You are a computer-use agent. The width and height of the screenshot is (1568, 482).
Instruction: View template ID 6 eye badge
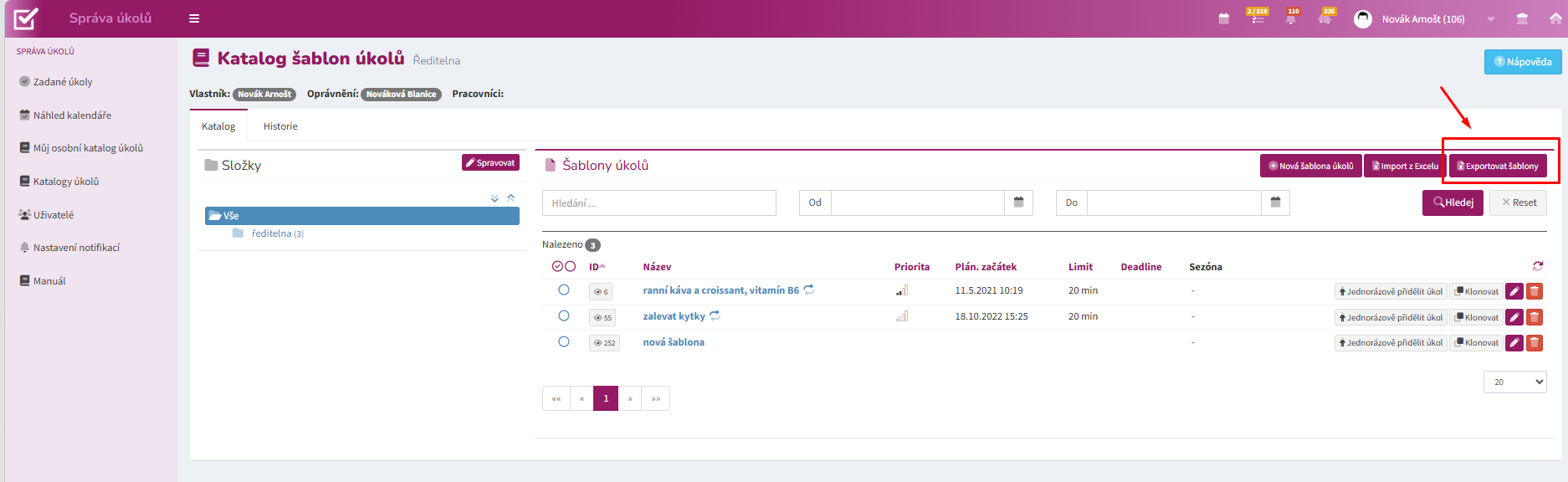click(601, 292)
